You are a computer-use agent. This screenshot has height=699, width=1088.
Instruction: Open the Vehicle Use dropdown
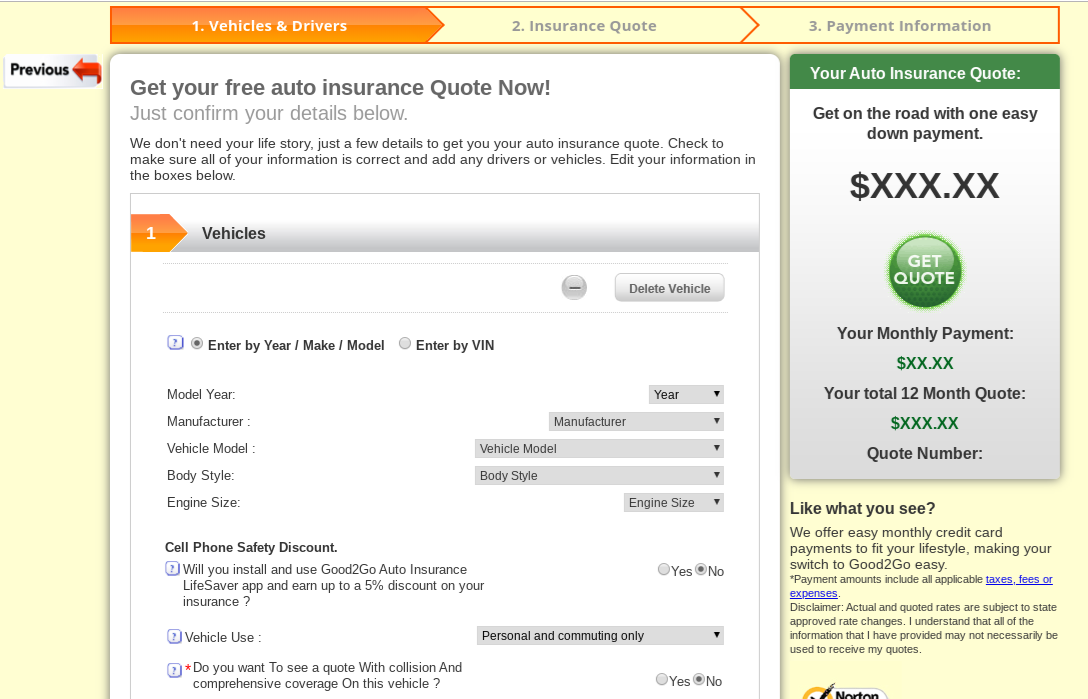pos(600,636)
